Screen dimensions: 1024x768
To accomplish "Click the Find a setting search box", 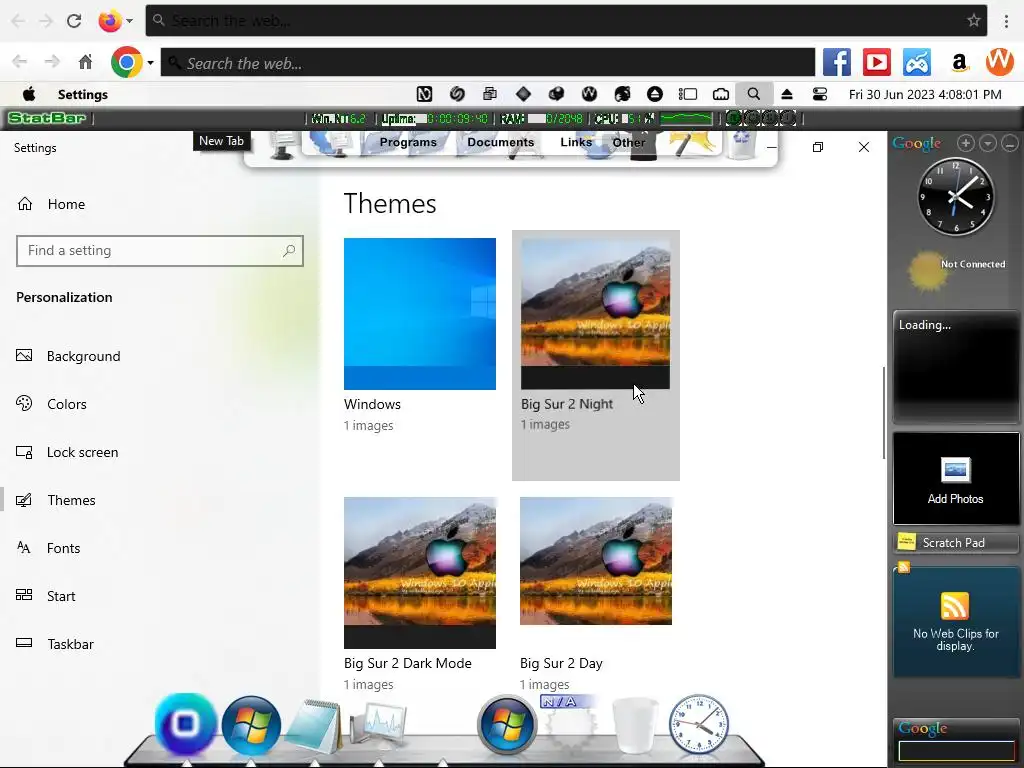I will click(x=160, y=251).
